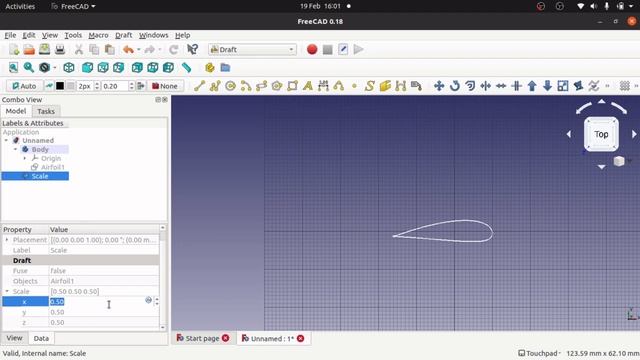The height and width of the screenshot is (360, 640).
Task: Select the Draft Move tool
Action: 439,86
